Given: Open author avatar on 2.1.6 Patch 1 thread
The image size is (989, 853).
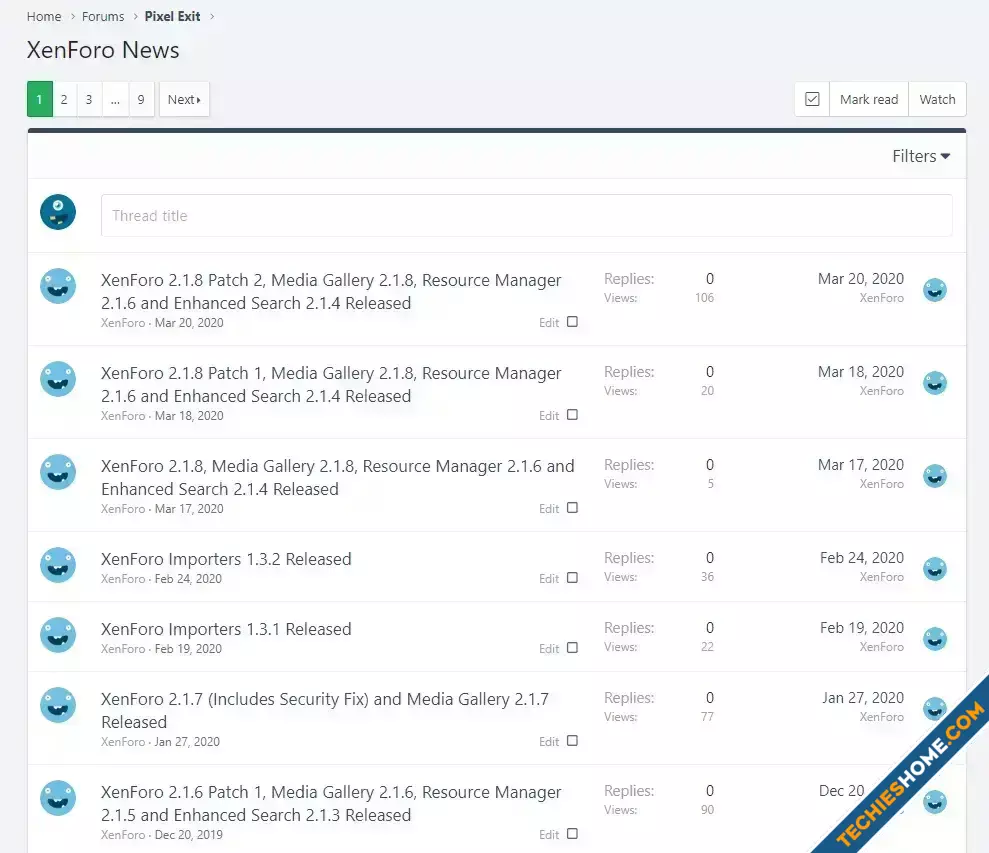Looking at the screenshot, I should [x=58, y=798].
